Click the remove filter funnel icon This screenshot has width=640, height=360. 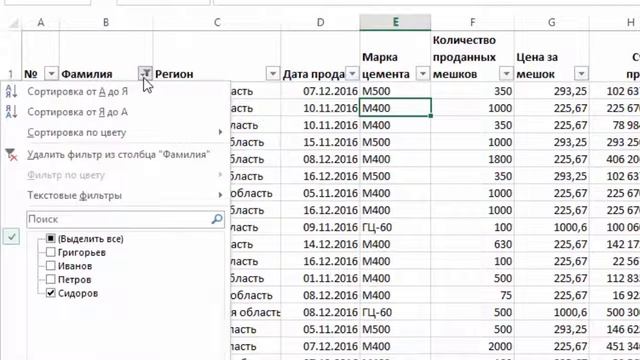[x=11, y=155]
